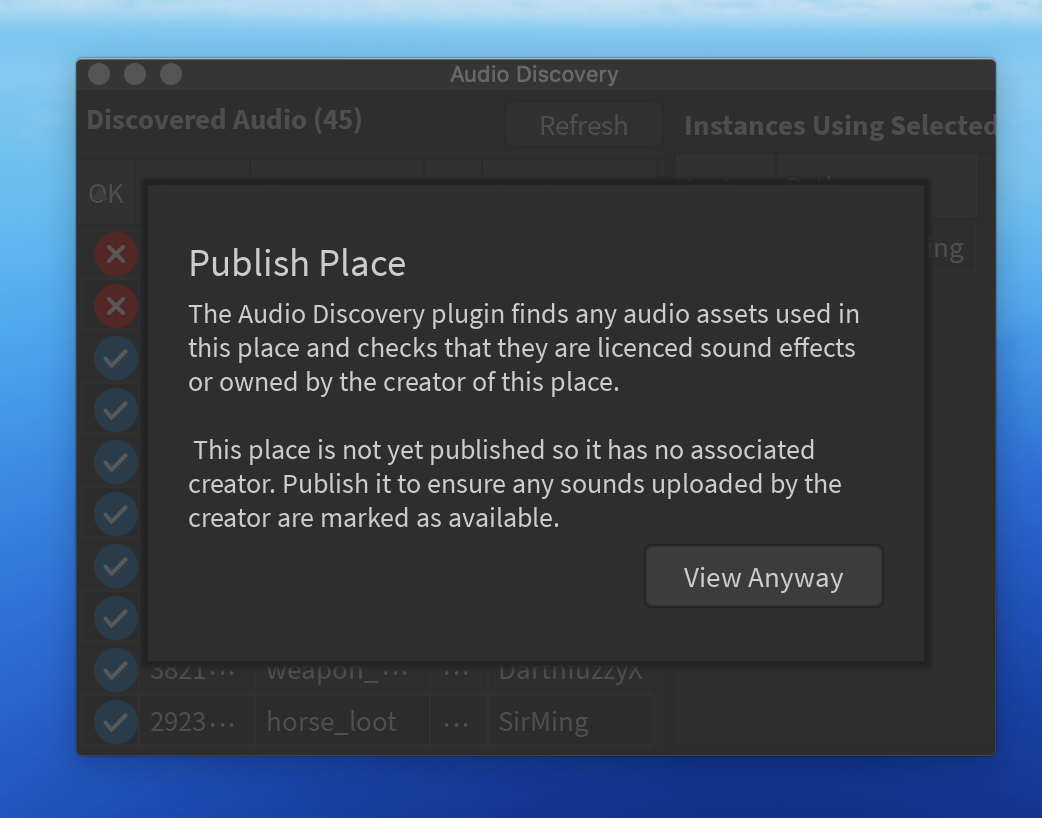Close the Audio Discovery window

click(99, 74)
